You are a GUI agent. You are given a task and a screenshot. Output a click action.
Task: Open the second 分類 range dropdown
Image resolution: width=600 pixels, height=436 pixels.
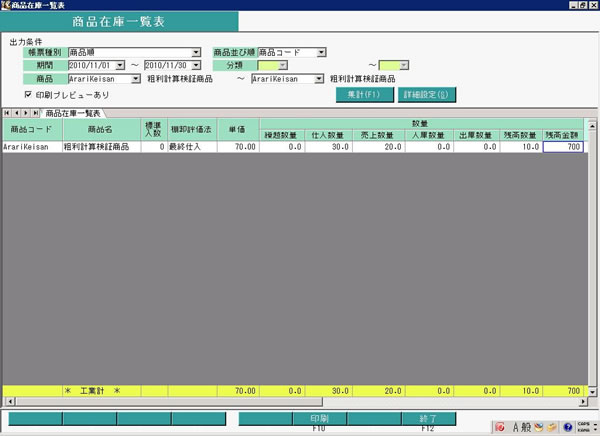pos(404,65)
